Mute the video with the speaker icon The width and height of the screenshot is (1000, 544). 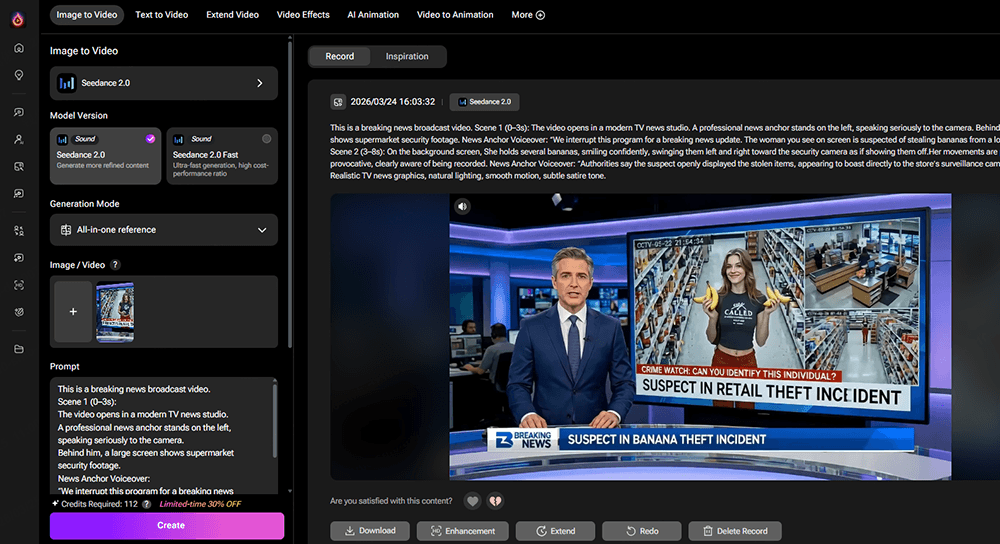462,207
